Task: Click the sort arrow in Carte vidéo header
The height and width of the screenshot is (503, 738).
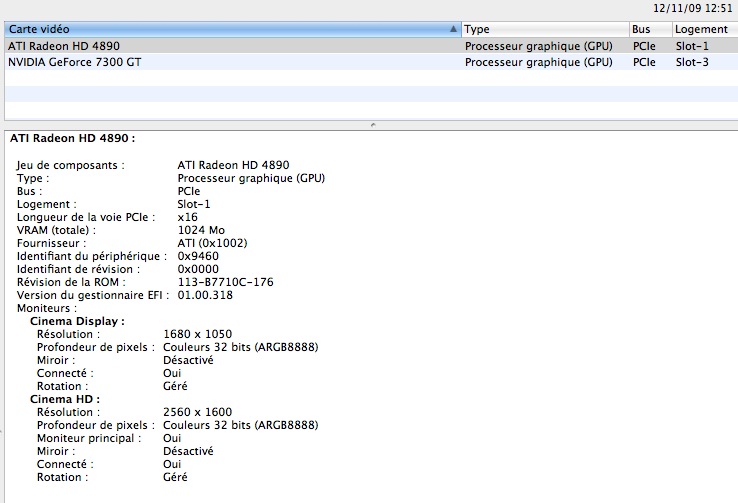Action: pyautogui.click(x=453, y=29)
